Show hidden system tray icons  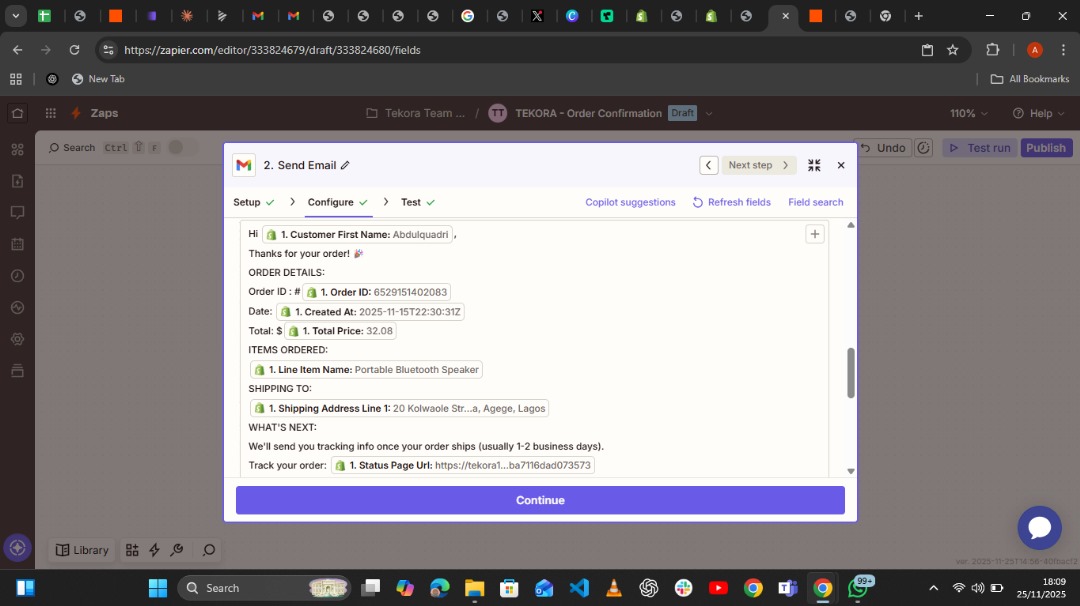[x=933, y=587]
